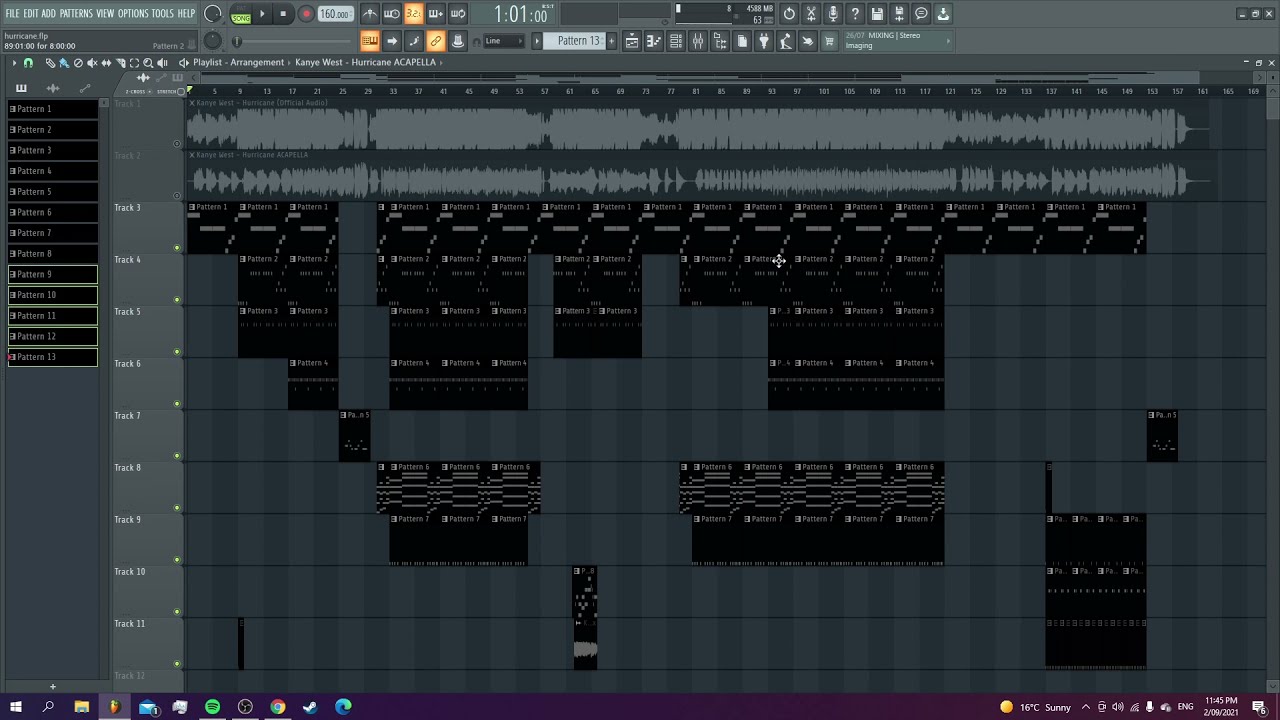The image size is (1280, 720).
Task: Open the project picker pages icon
Action: pos(742,41)
